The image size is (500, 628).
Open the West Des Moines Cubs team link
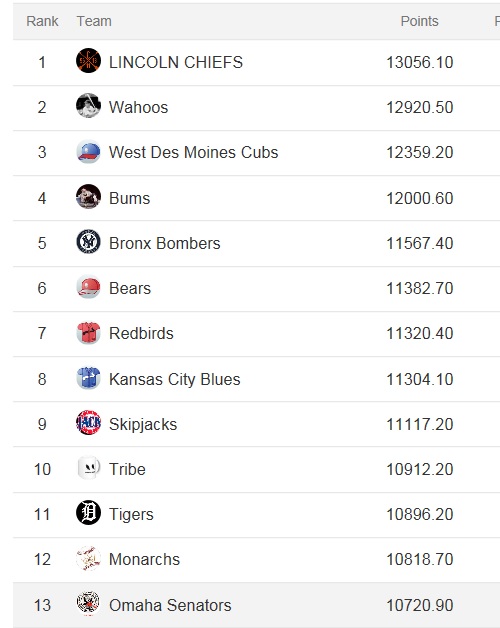[194, 153]
